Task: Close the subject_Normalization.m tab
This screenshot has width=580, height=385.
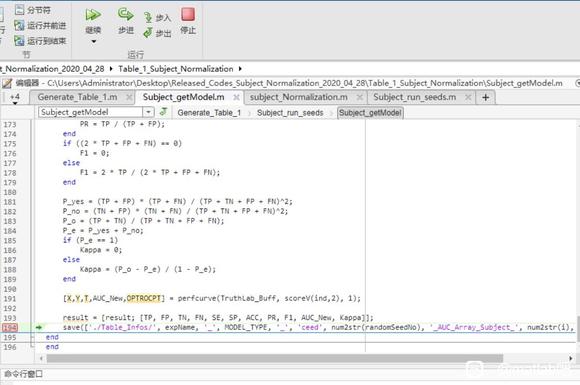Action: (x=360, y=97)
